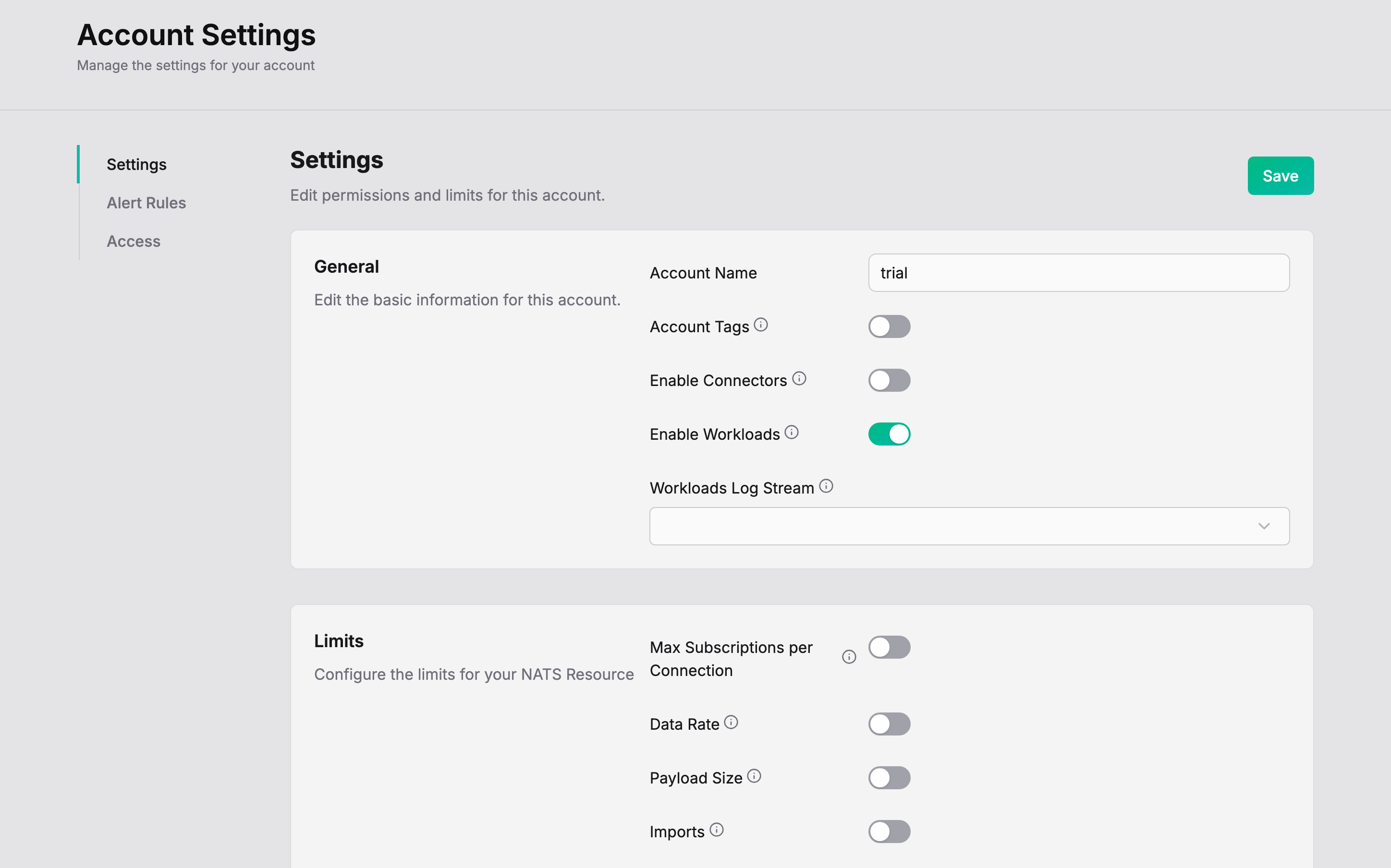The image size is (1391, 868).
Task: Open the Workloads Log Stream dropdown
Action: (x=969, y=526)
